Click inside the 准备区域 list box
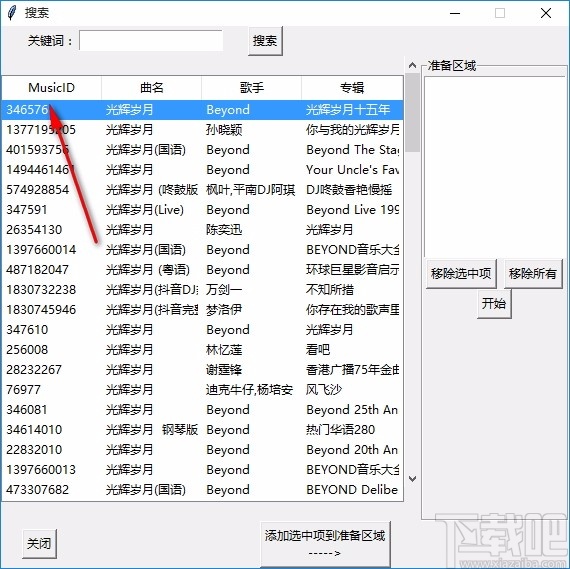This screenshot has height=569, width=570. pos(494,167)
